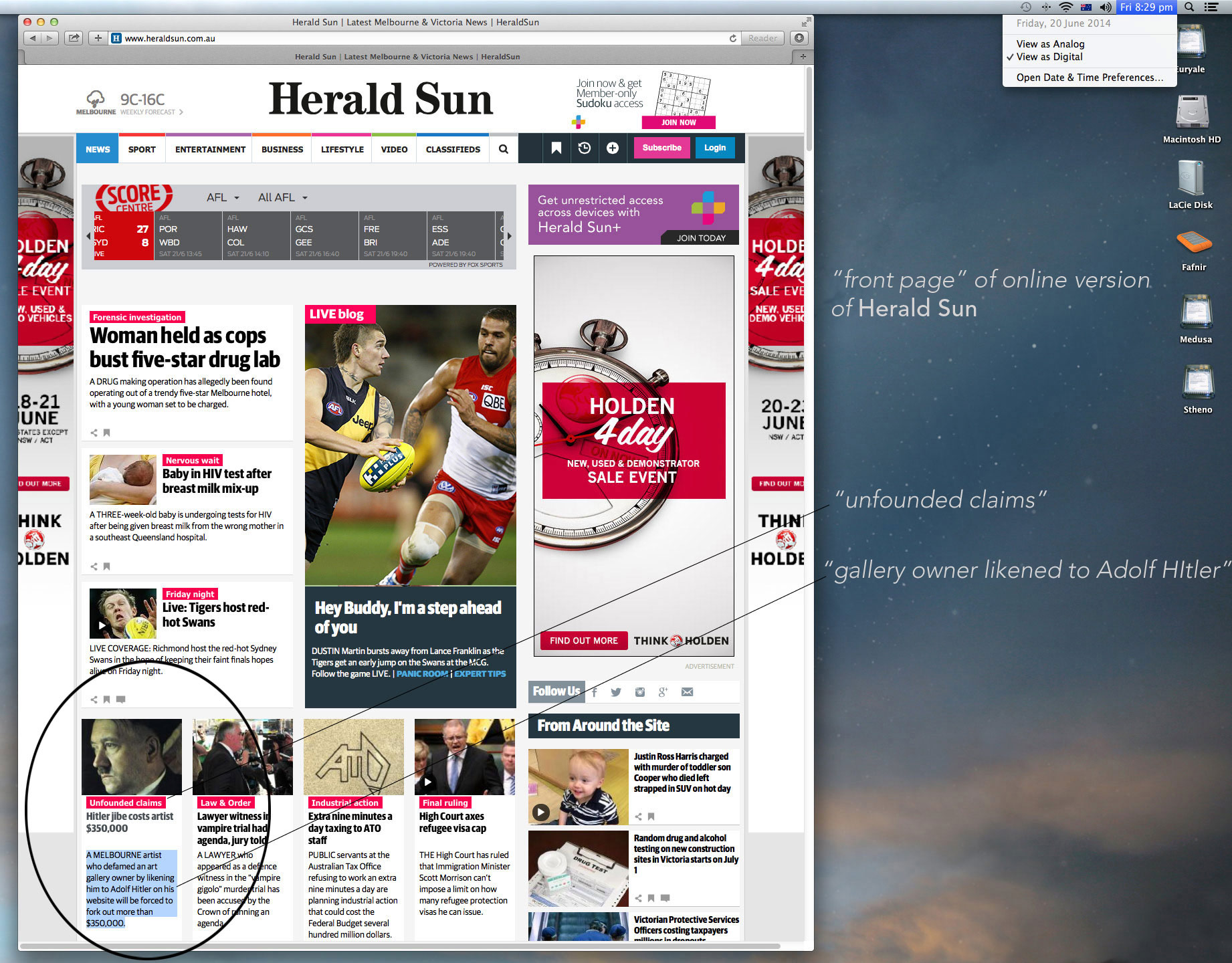
Task: Open the Twitter Follow Us icon
Action: 616,692
